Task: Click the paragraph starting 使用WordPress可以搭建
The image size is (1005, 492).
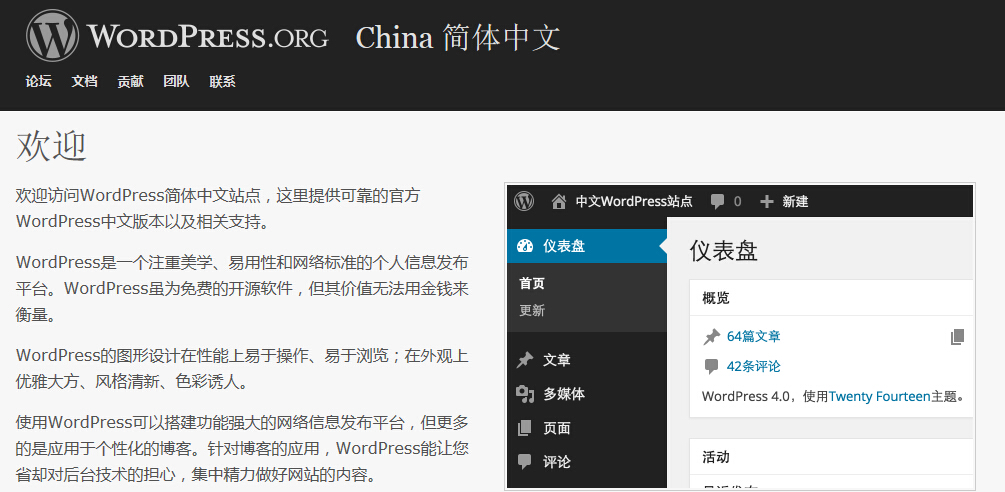Action: [x=242, y=448]
